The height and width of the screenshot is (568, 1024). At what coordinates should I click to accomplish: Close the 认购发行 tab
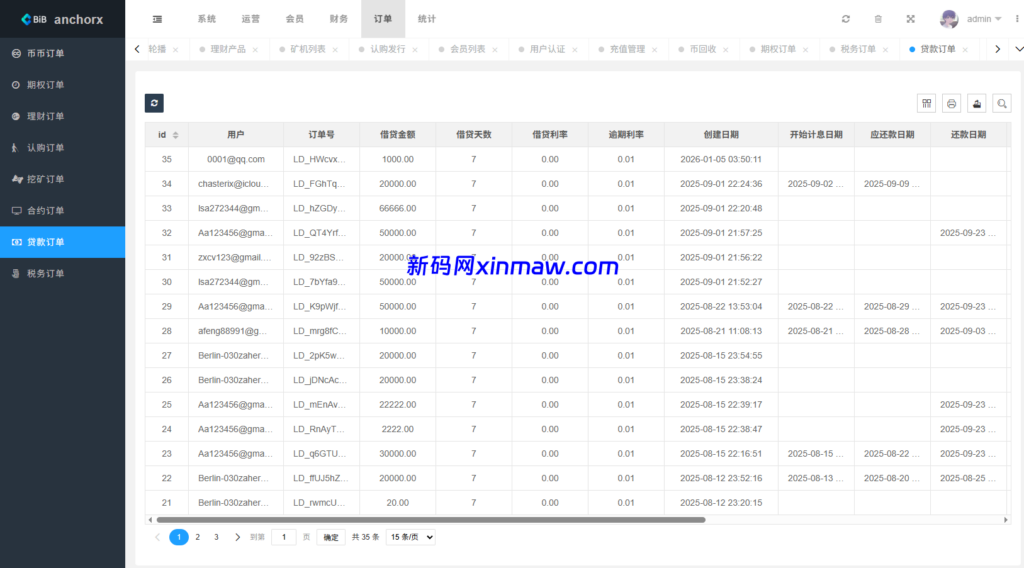[x=415, y=50]
